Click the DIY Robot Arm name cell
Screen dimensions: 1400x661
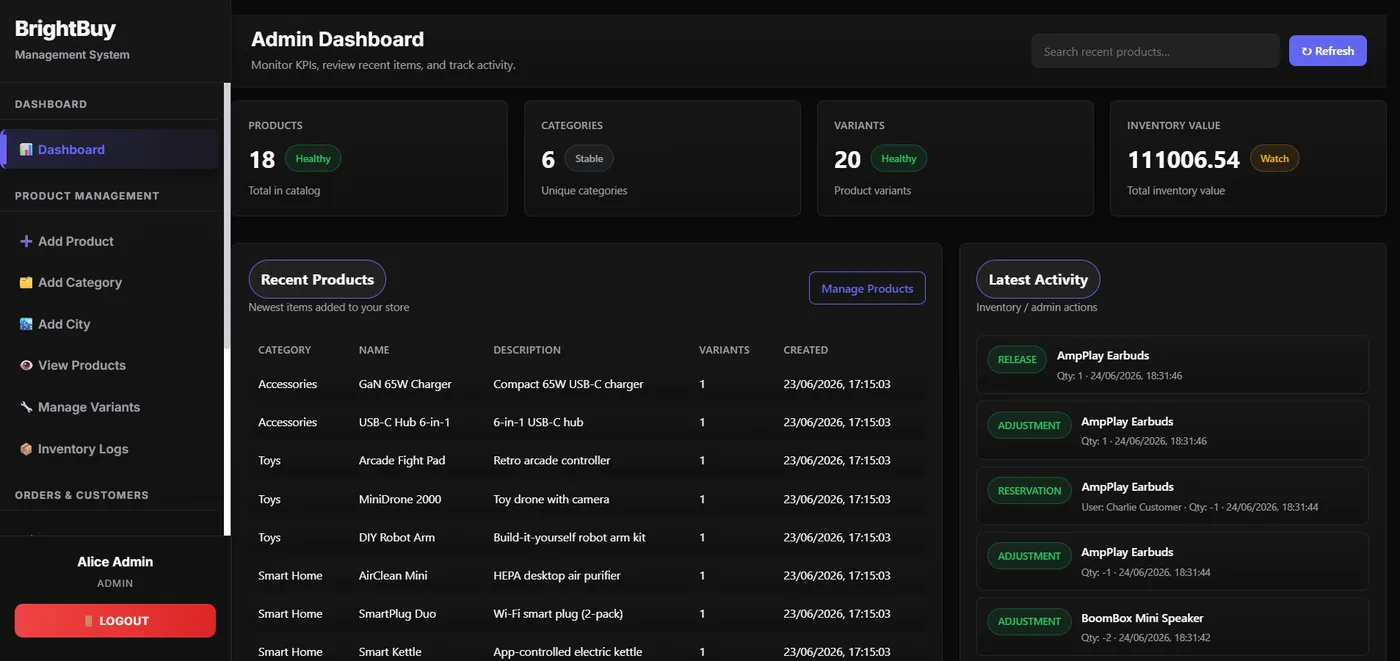click(397, 537)
